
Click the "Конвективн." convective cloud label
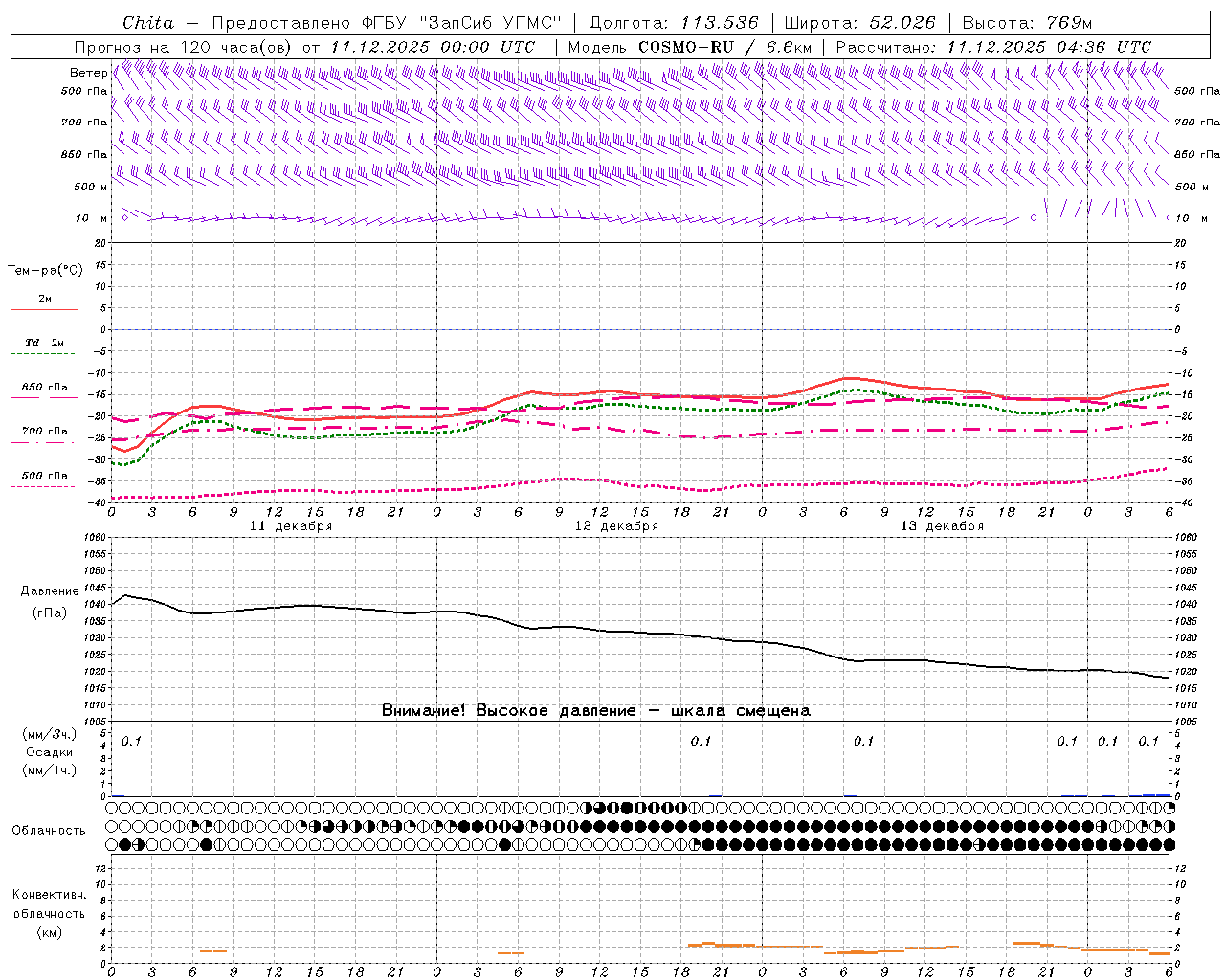pyautogui.click(x=49, y=895)
